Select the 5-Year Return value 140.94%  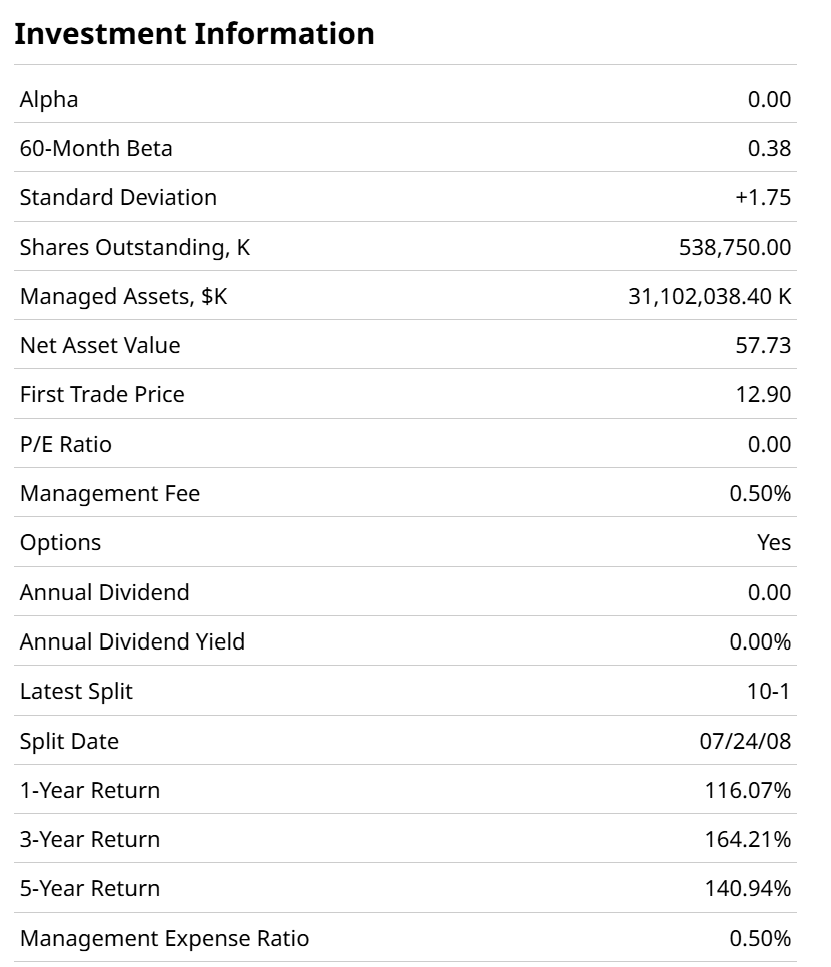(748, 889)
